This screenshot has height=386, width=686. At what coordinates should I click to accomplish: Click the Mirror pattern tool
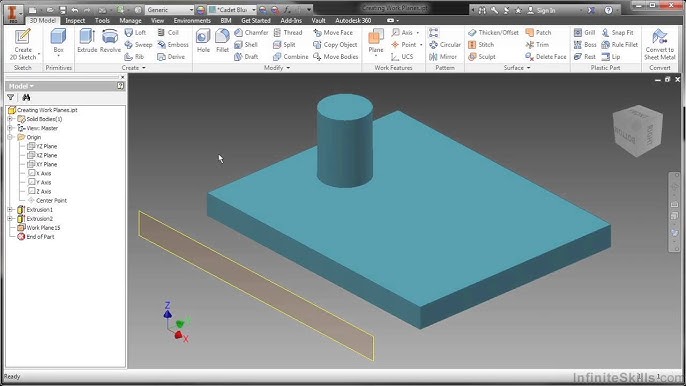(x=443, y=56)
